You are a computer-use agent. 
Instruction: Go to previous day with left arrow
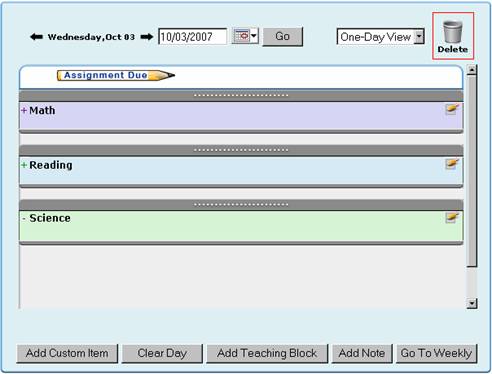tap(36, 37)
